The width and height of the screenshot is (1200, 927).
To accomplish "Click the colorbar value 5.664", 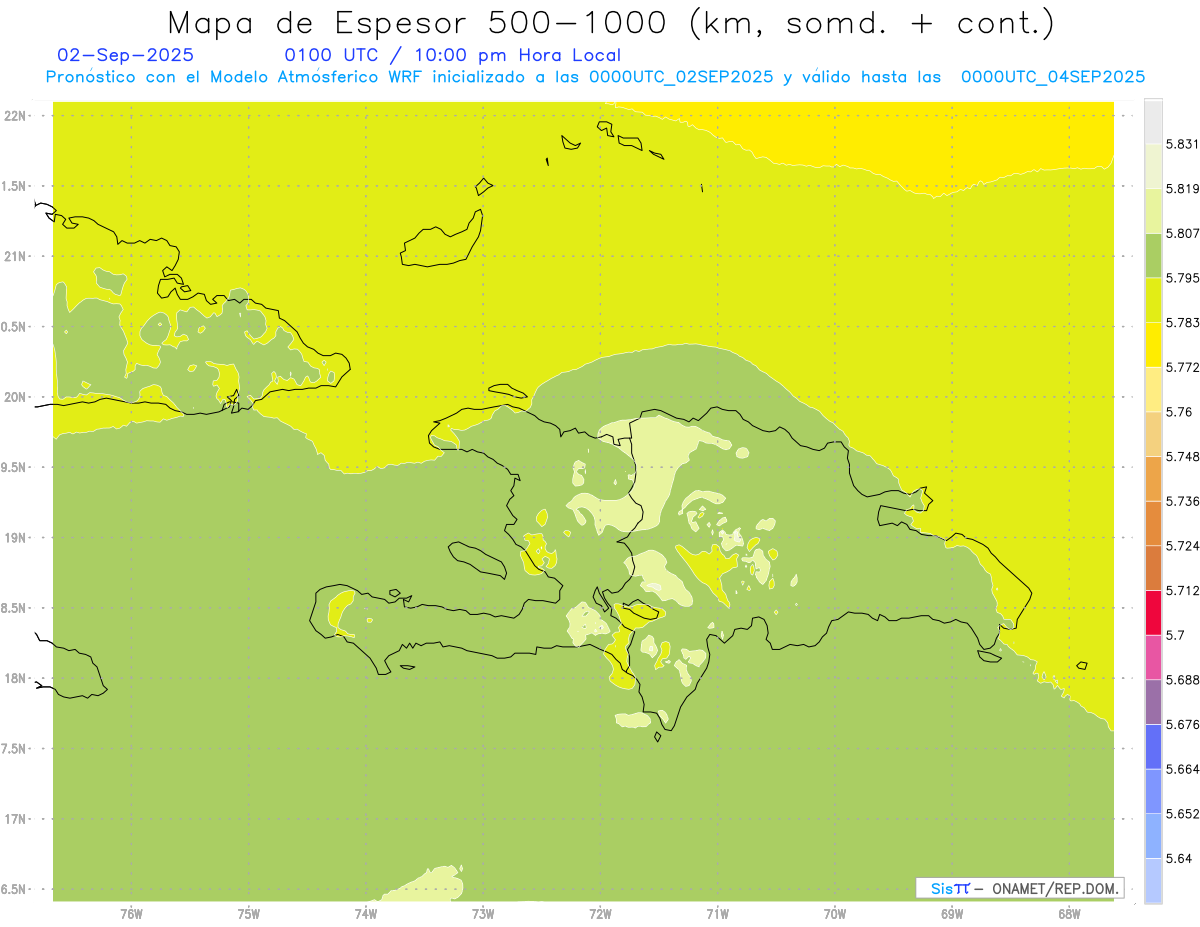I will click(x=1182, y=769).
